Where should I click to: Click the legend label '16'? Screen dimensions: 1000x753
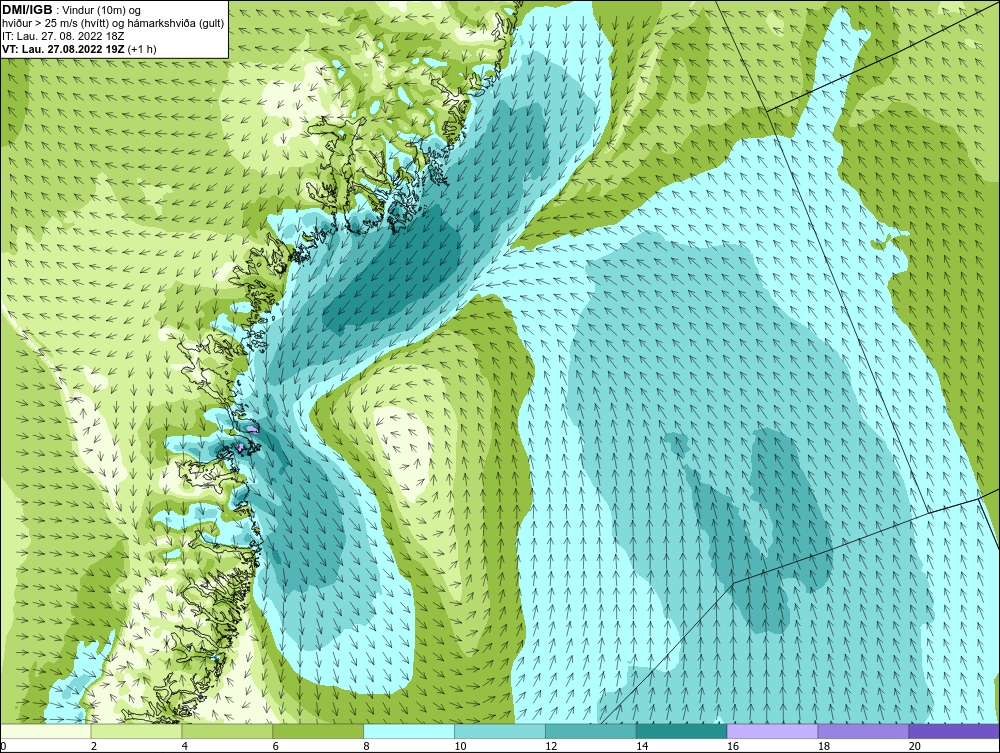[x=733, y=746]
